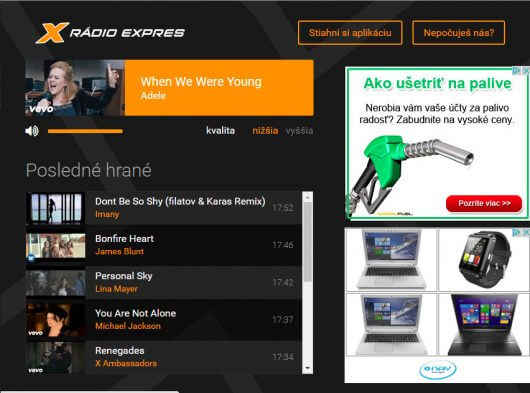Viewport: 530px width, 393px height.
Task: Open Adele's now playing video thumbnail
Action: [x=75, y=88]
